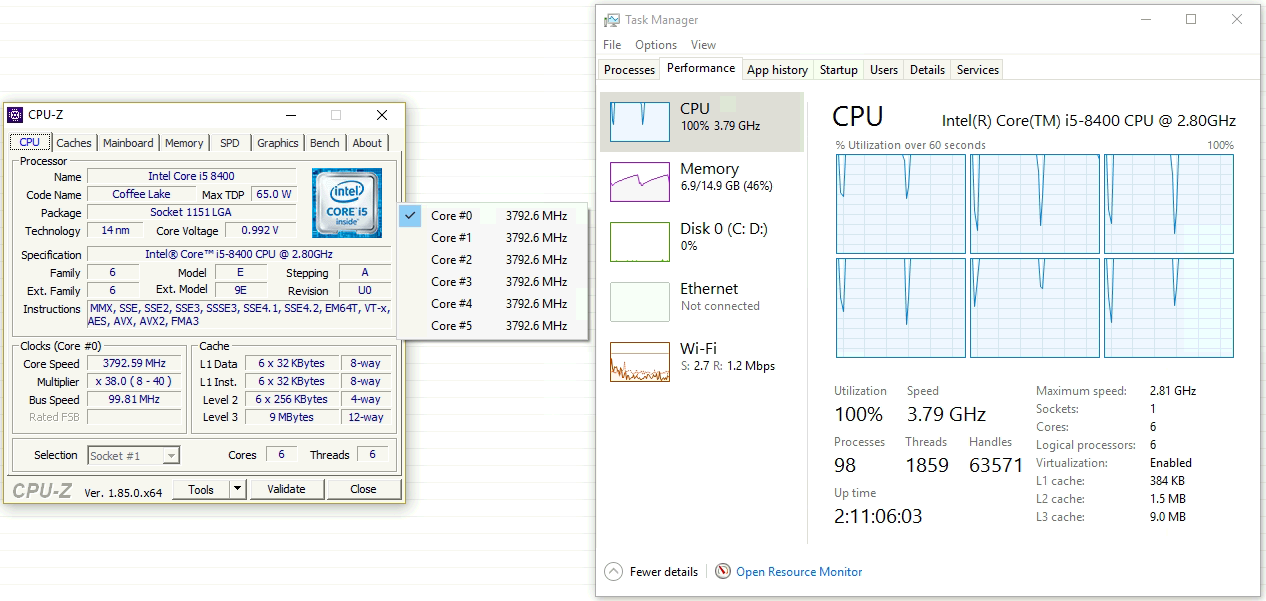Click the Code Name value Coffee Lake
1266x601 pixels.
click(141, 195)
